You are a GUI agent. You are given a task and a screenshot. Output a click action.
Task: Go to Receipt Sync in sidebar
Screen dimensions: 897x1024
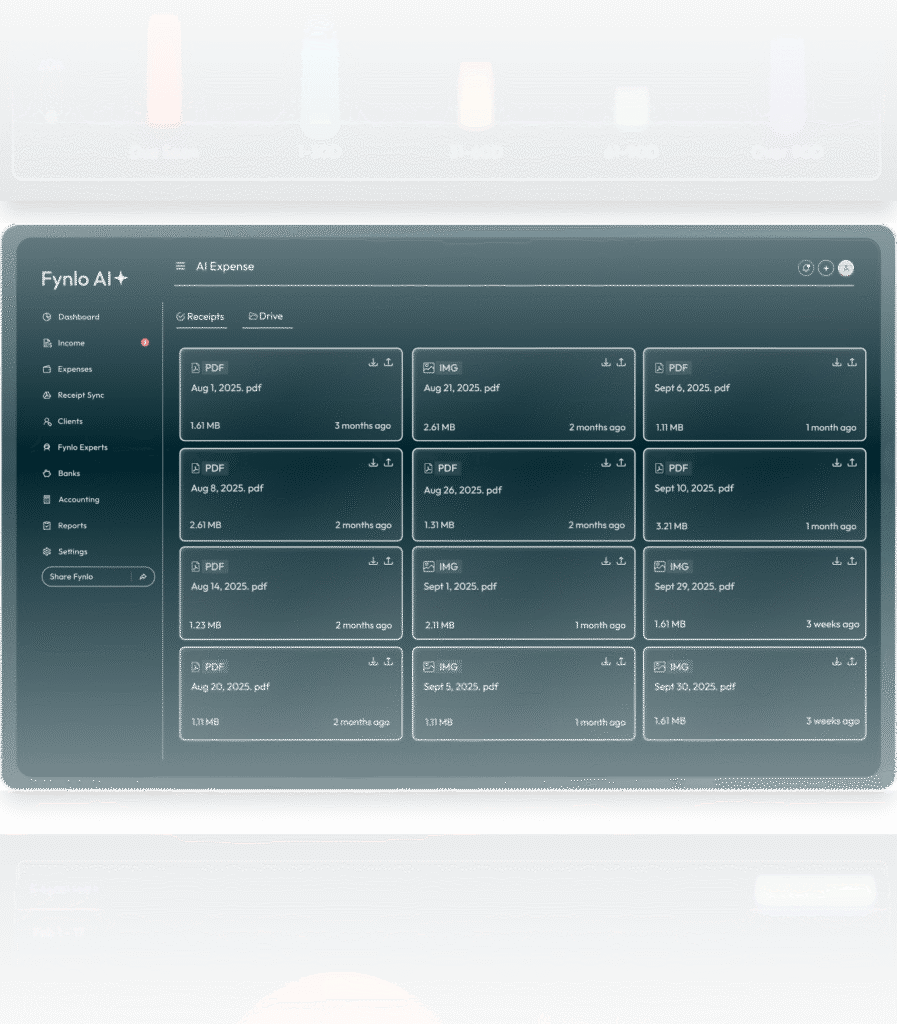80,395
